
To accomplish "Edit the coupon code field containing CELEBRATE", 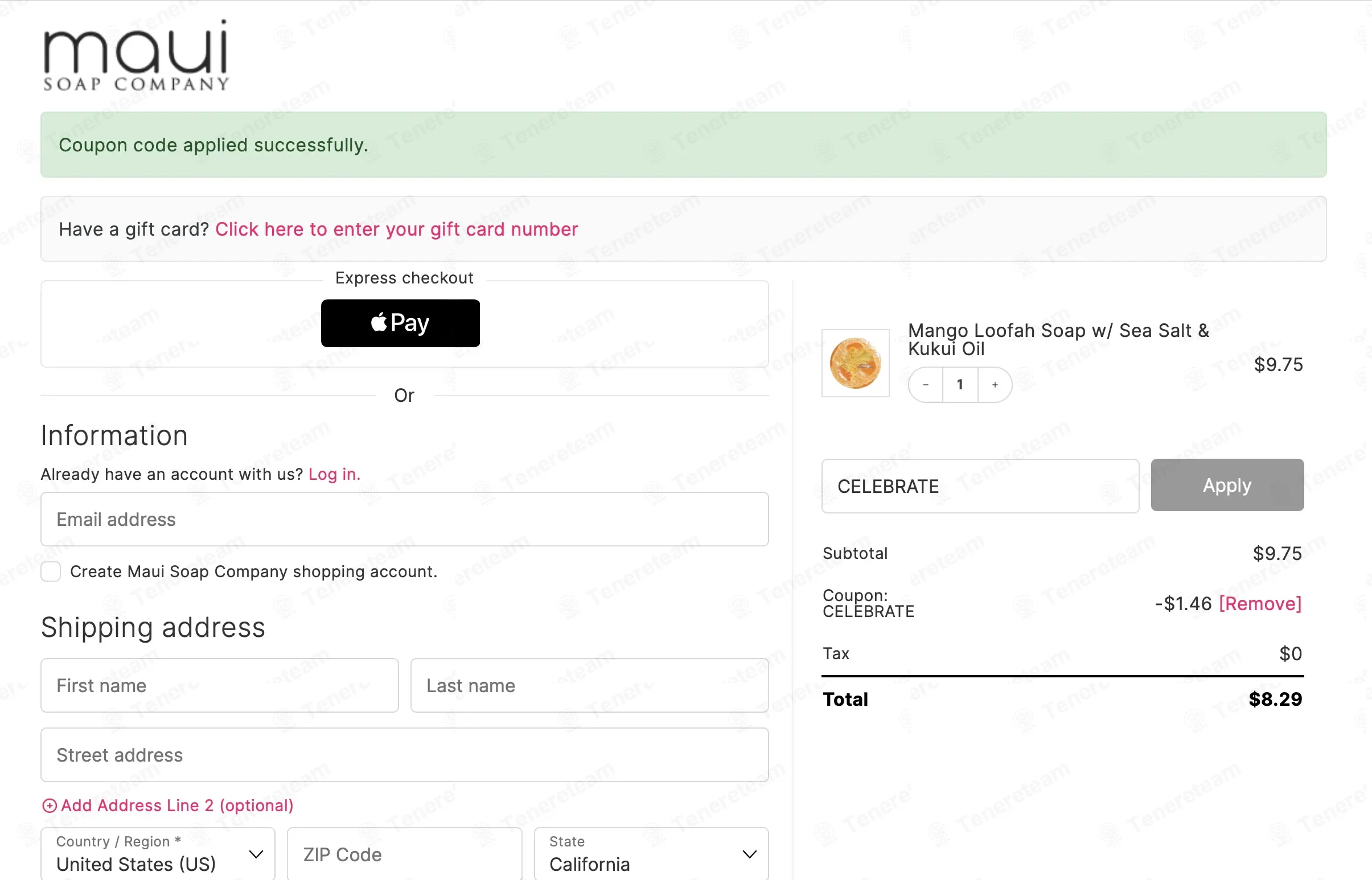I will click(980, 486).
